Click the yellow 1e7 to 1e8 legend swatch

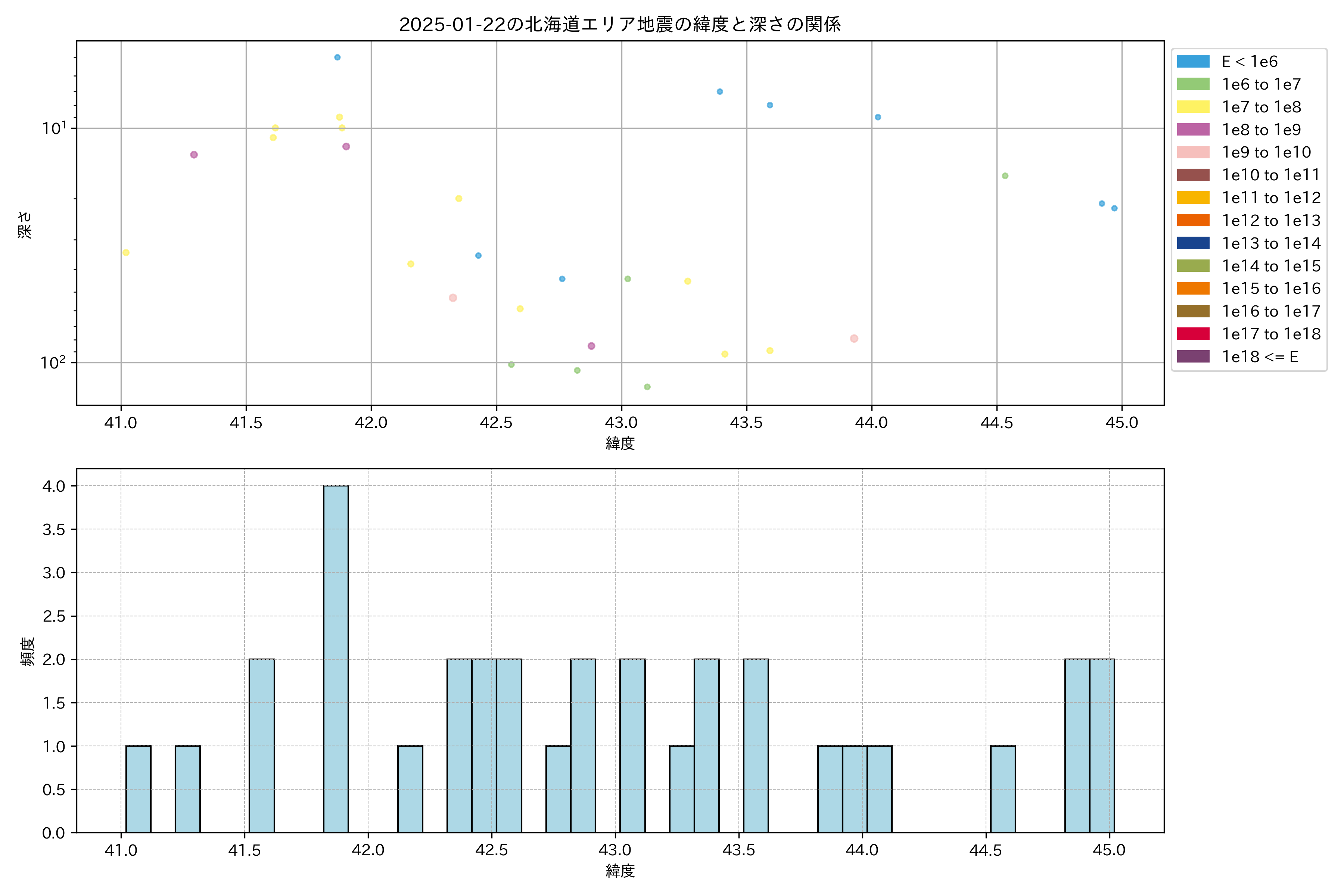coord(1192,107)
